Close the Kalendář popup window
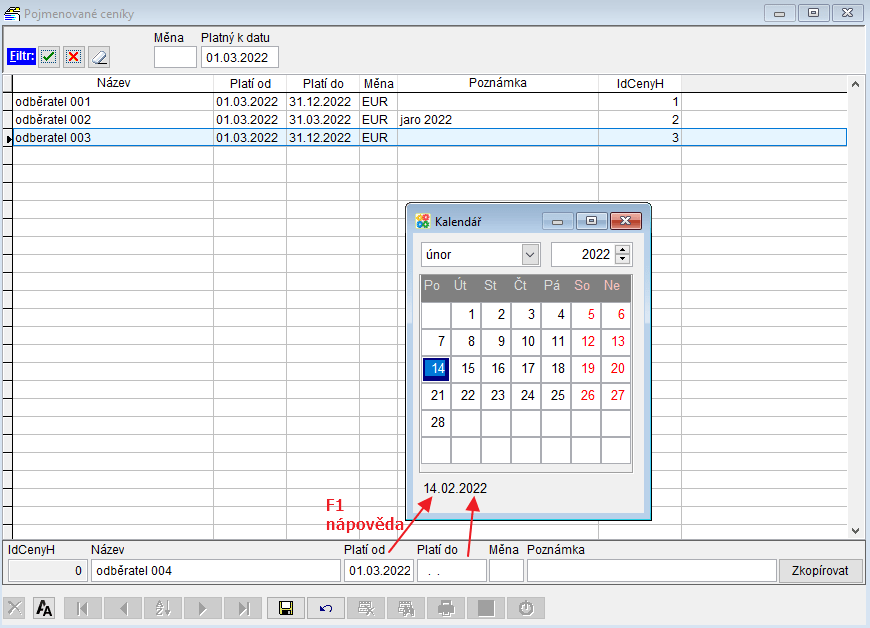The height and width of the screenshot is (628, 870). tap(625, 221)
